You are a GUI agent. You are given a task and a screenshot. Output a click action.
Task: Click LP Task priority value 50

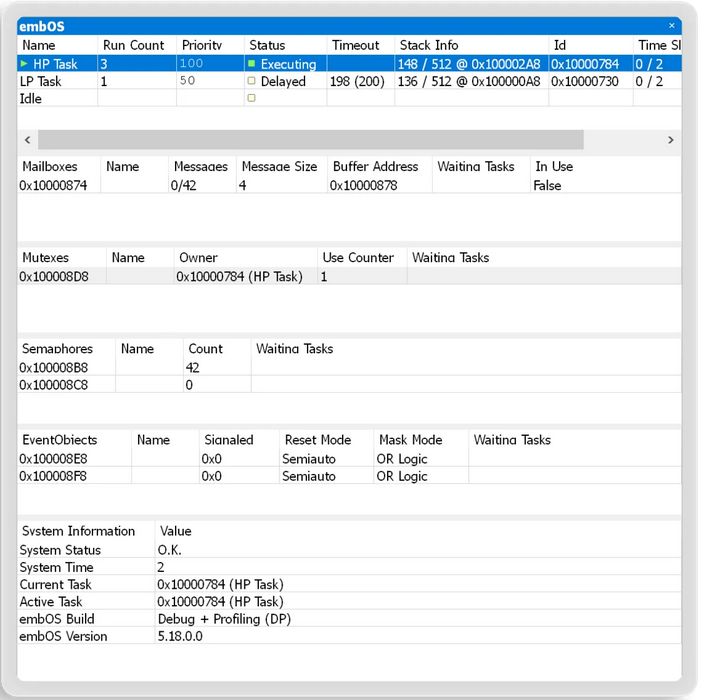click(x=188, y=81)
